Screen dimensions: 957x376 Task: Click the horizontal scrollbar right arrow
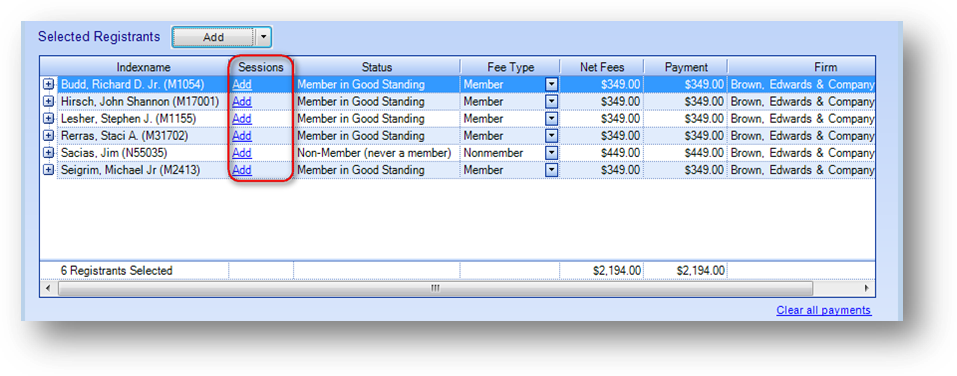[x=866, y=288]
